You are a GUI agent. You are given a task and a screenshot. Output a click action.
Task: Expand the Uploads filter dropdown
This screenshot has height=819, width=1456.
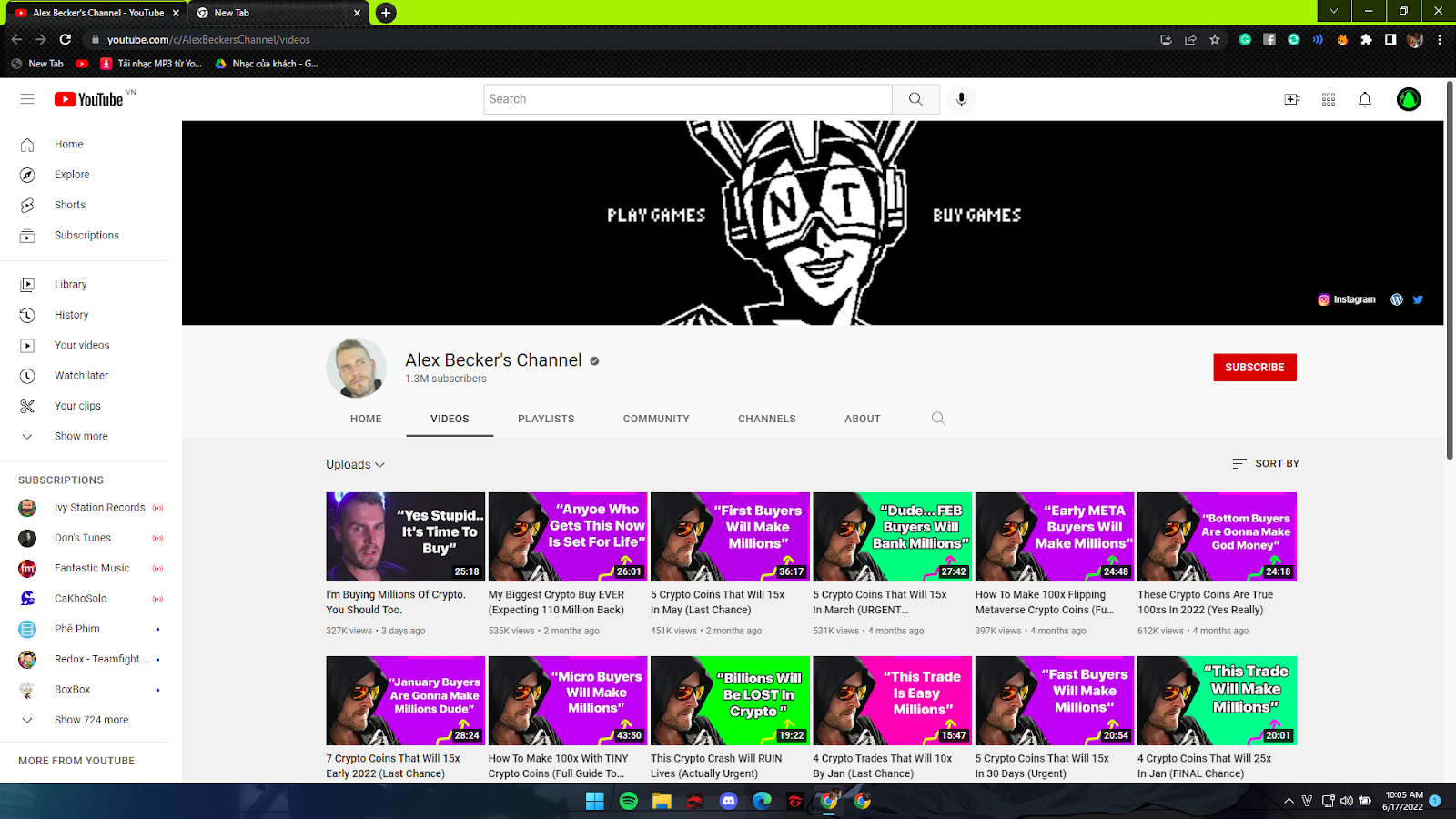point(356,464)
